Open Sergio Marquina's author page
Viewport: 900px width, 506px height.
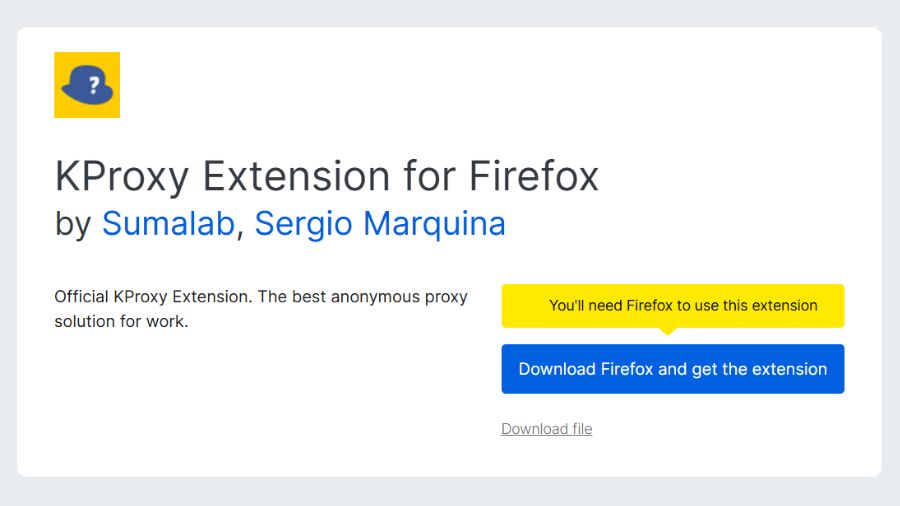[x=380, y=223]
